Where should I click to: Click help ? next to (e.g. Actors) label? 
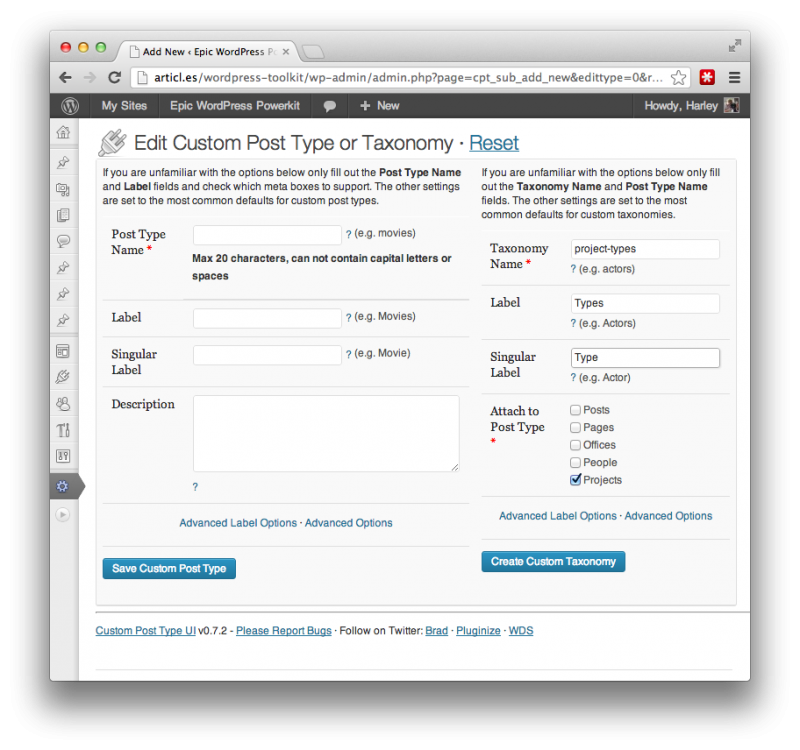573,323
